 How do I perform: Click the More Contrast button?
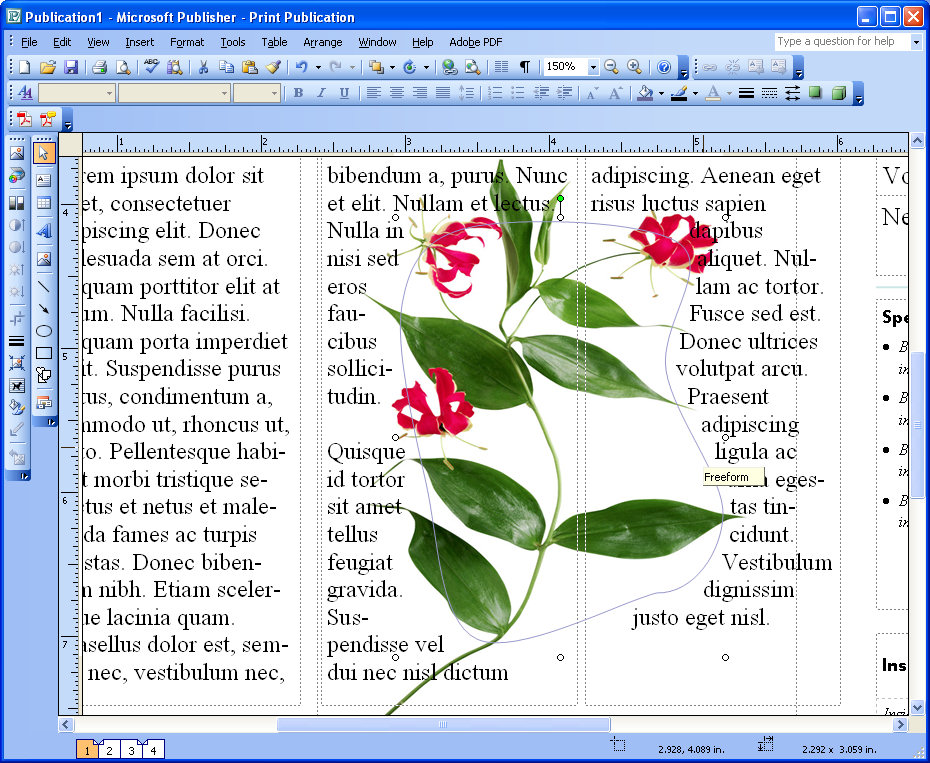coord(17,225)
